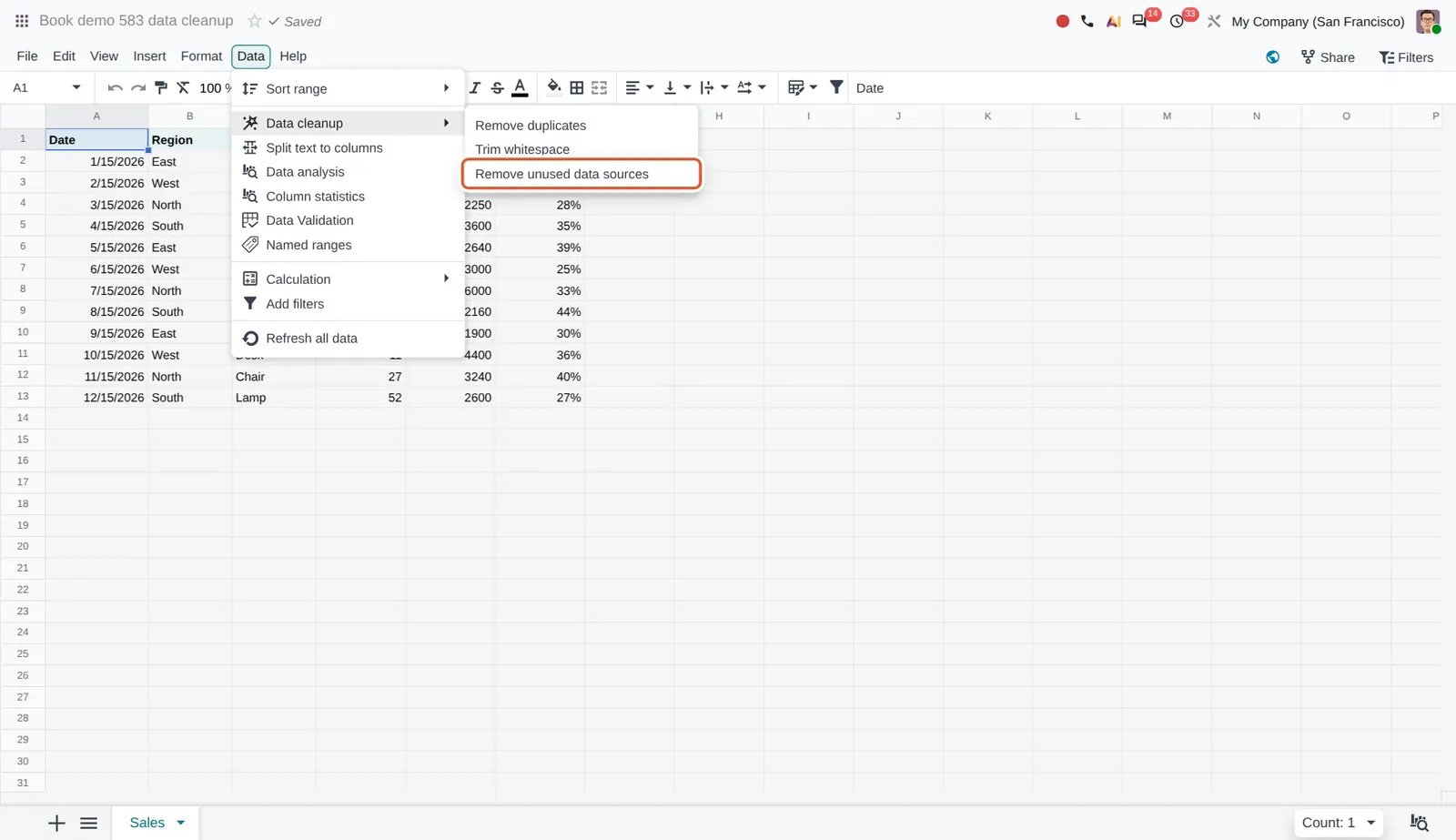Open conversations icon with 14 badge
This screenshot has height=840, width=1456.
(1140, 21)
